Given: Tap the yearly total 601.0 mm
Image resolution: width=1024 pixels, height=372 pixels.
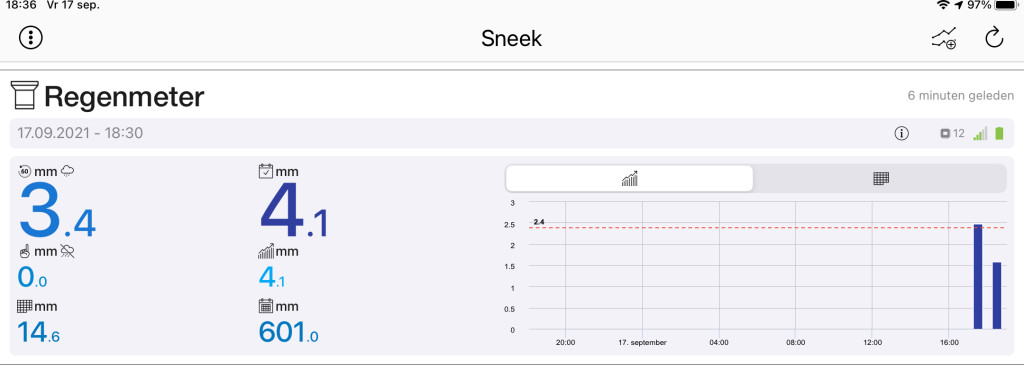Looking at the screenshot, I should click(289, 333).
